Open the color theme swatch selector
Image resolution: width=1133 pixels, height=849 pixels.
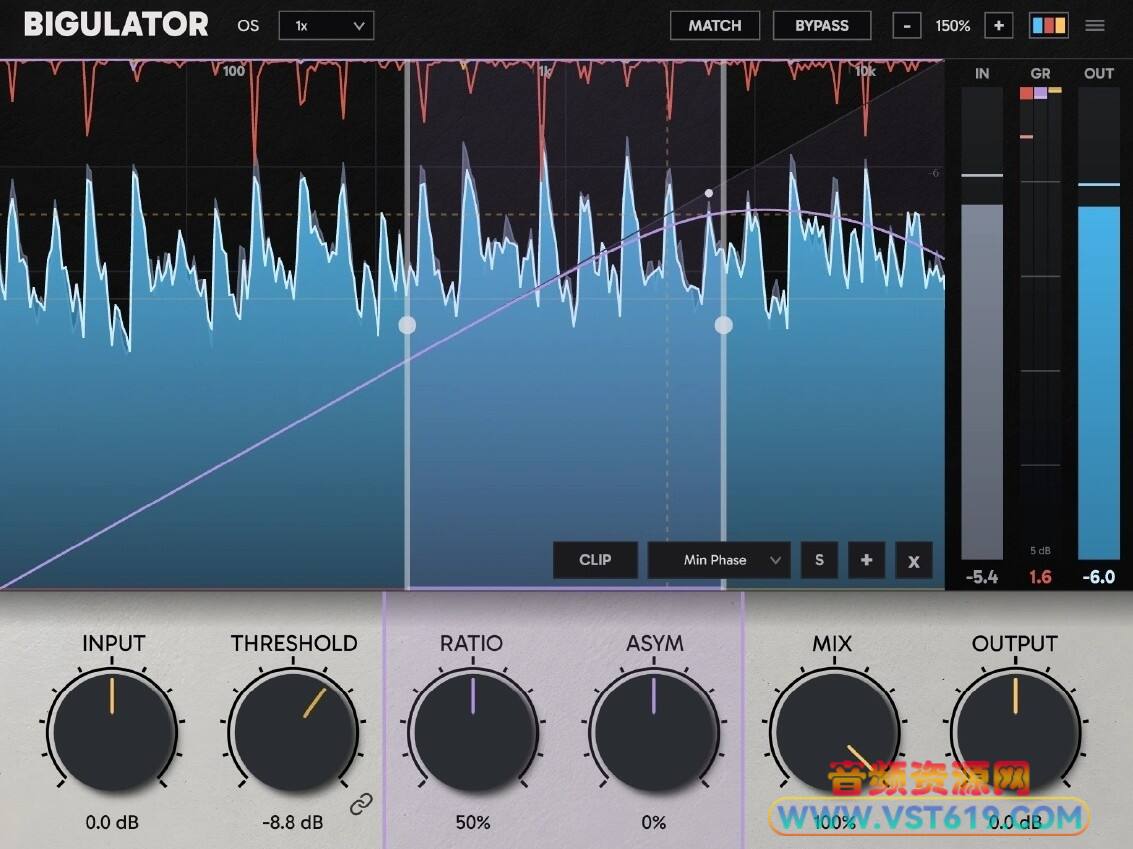click(x=1048, y=26)
